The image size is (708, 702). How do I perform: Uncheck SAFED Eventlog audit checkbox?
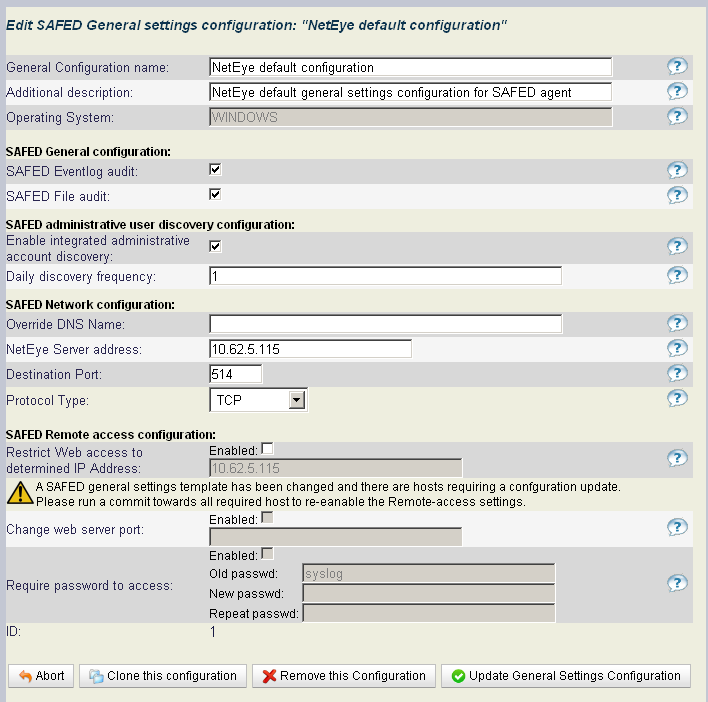215,170
